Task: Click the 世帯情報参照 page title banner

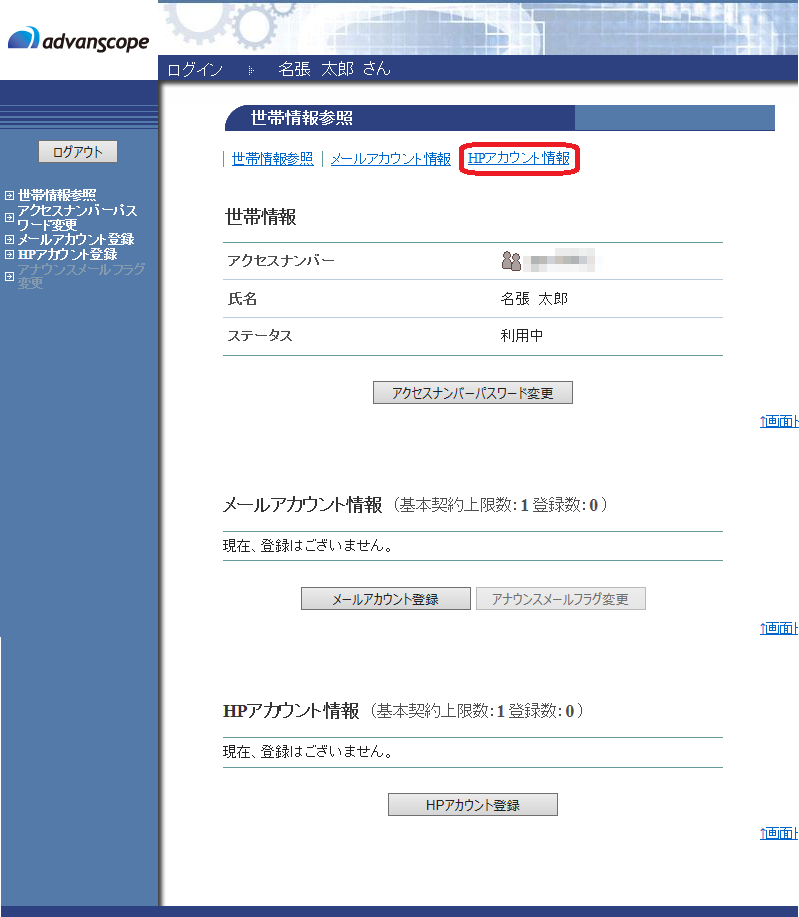Action: pos(500,118)
